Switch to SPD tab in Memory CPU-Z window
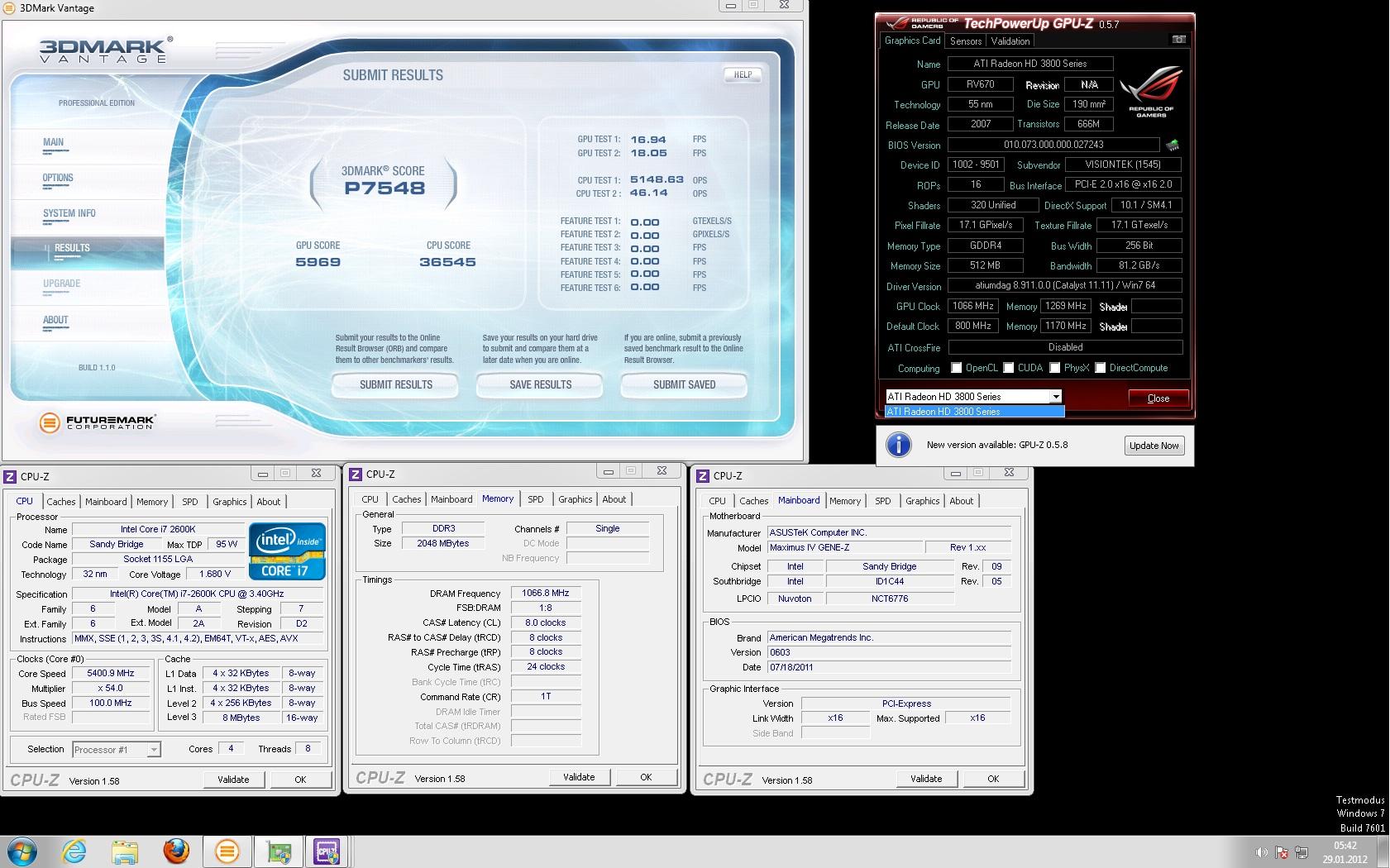The height and width of the screenshot is (868, 1390). click(x=536, y=499)
